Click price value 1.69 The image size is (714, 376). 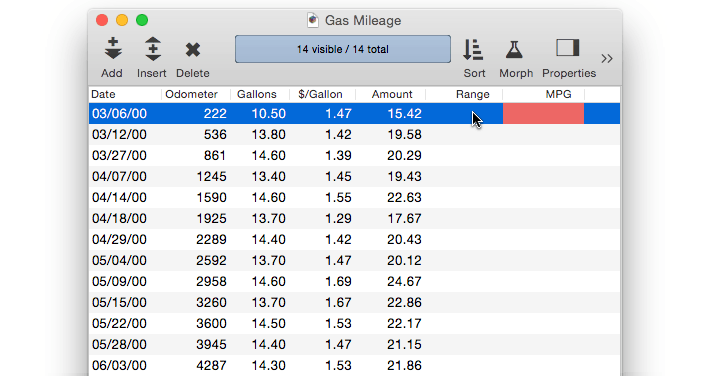pyautogui.click(x=338, y=281)
